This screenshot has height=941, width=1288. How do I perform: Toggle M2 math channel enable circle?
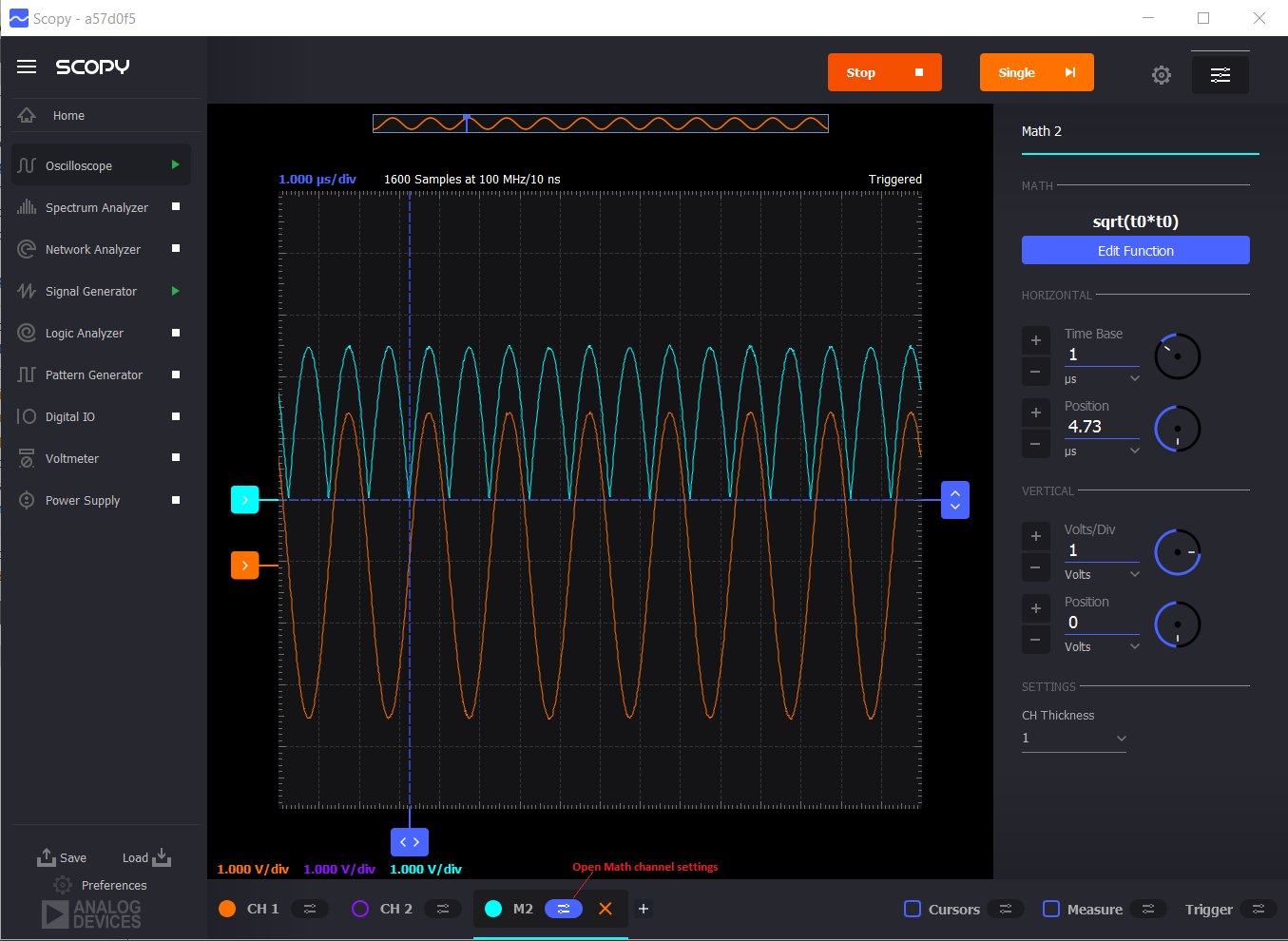(x=493, y=909)
